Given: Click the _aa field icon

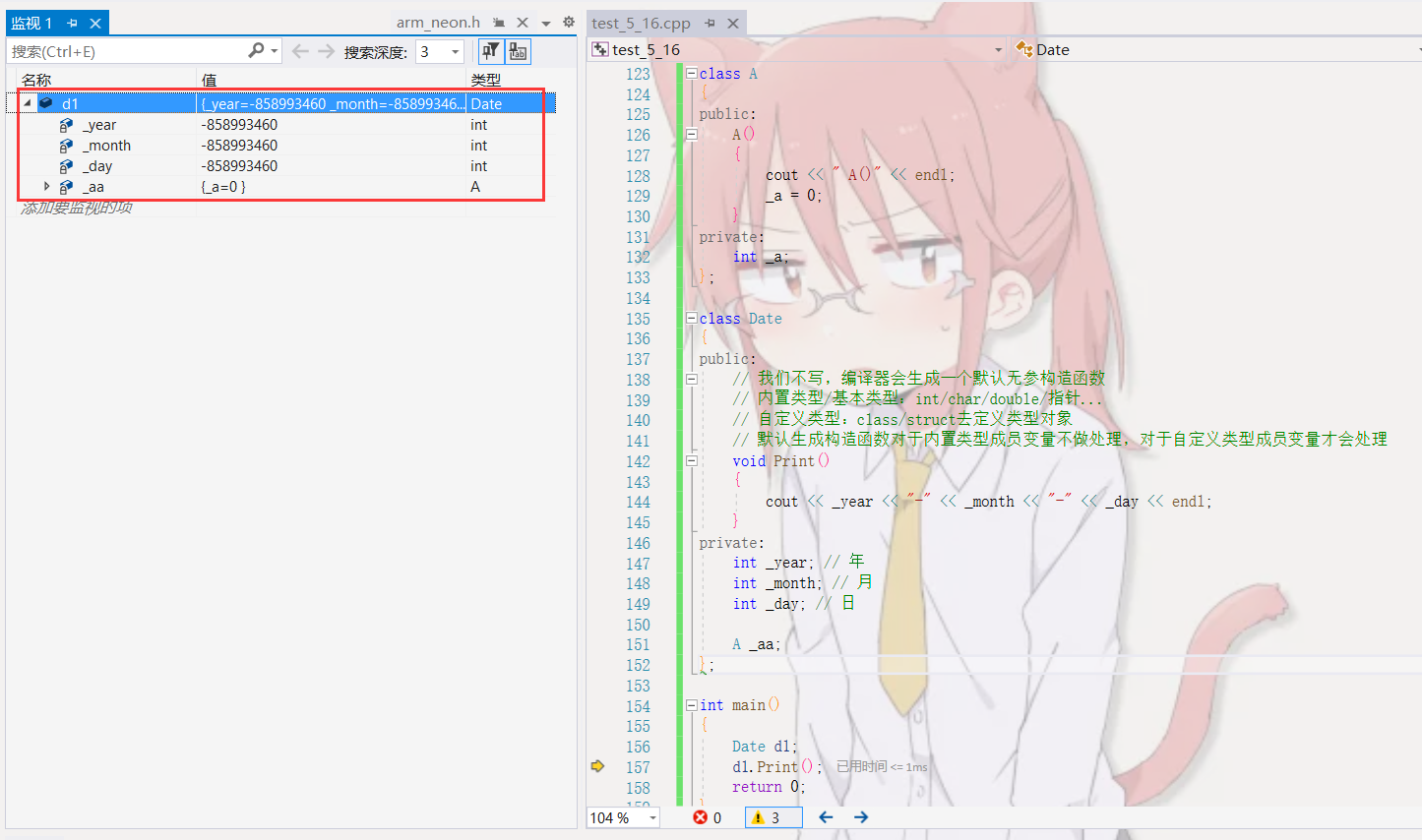Looking at the screenshot, I should [x=66, y=187].
